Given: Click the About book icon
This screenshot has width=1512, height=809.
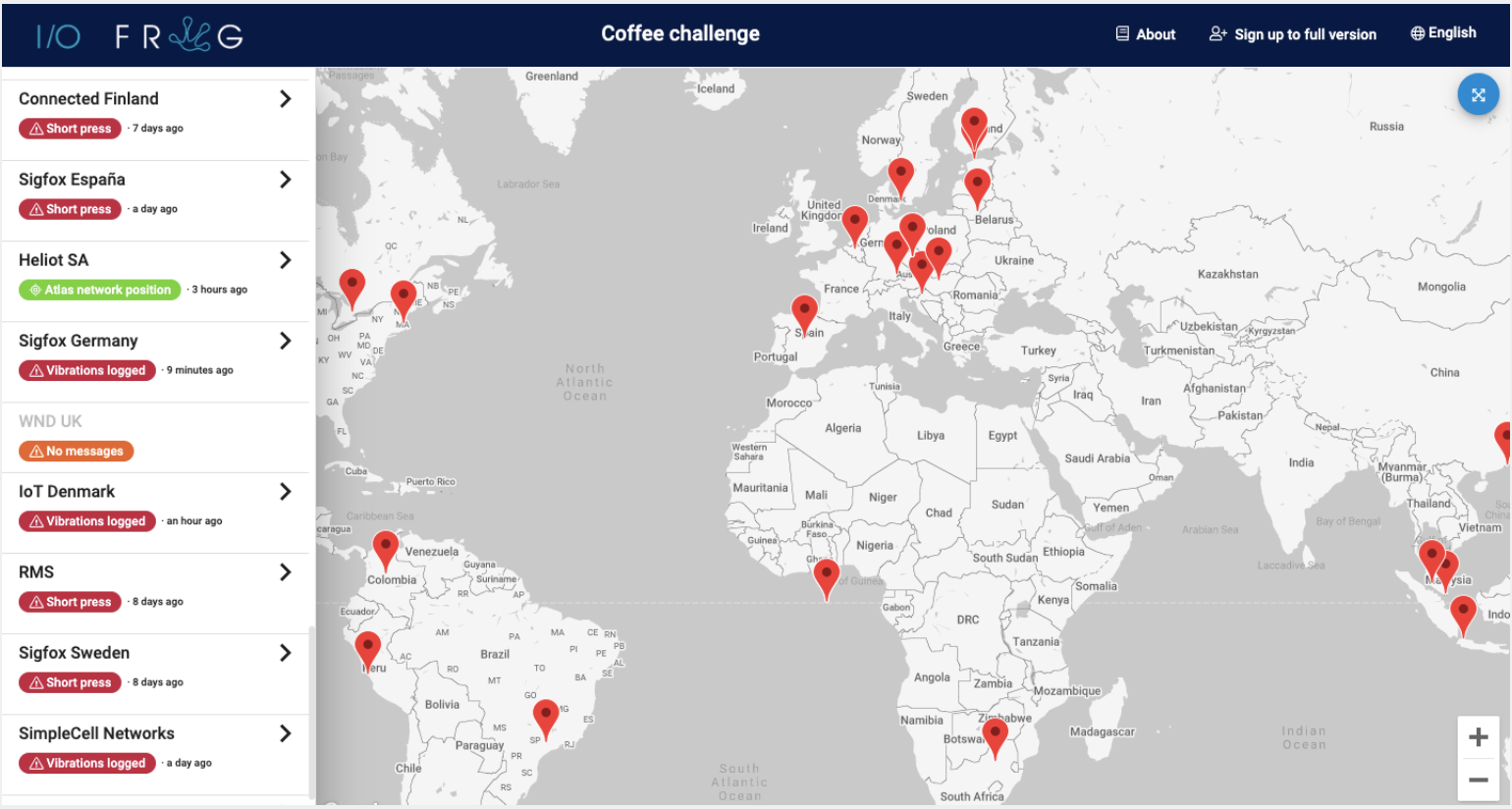Looking at the screenshot, I should pos(1122,33).
